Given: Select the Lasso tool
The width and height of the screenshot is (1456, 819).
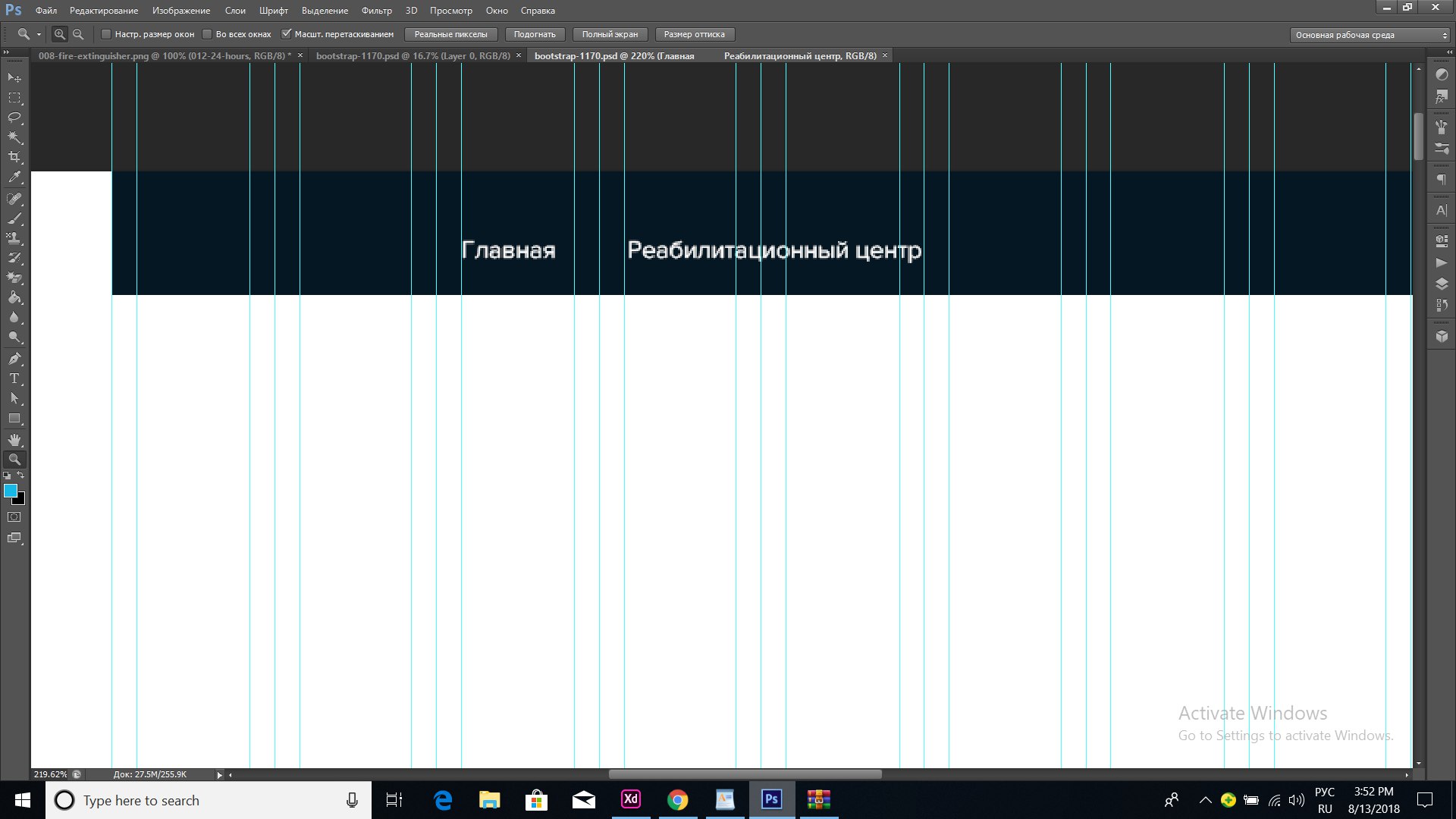Looking at the screenshot, I should click(x=14, y=118).
